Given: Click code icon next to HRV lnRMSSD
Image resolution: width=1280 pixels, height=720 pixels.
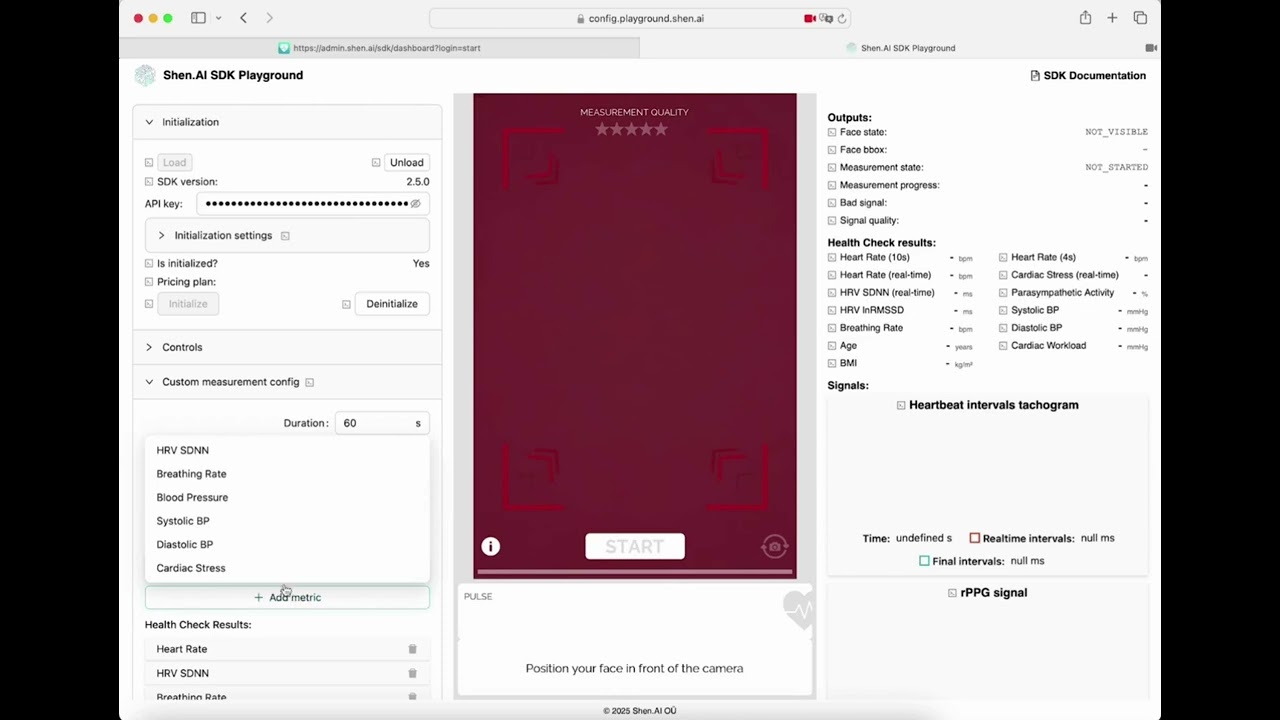Looking at the screenshot, I should click(x=832, y=310).
